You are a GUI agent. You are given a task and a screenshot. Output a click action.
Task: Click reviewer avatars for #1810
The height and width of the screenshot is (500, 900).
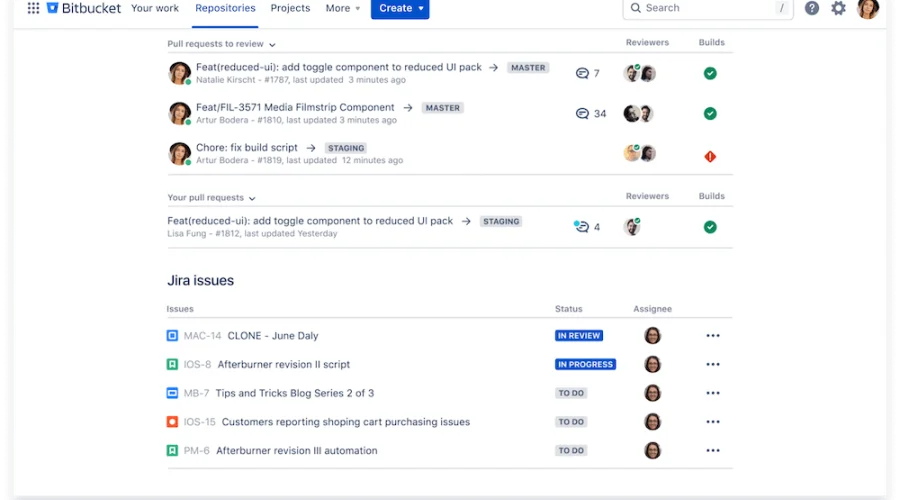638,114
